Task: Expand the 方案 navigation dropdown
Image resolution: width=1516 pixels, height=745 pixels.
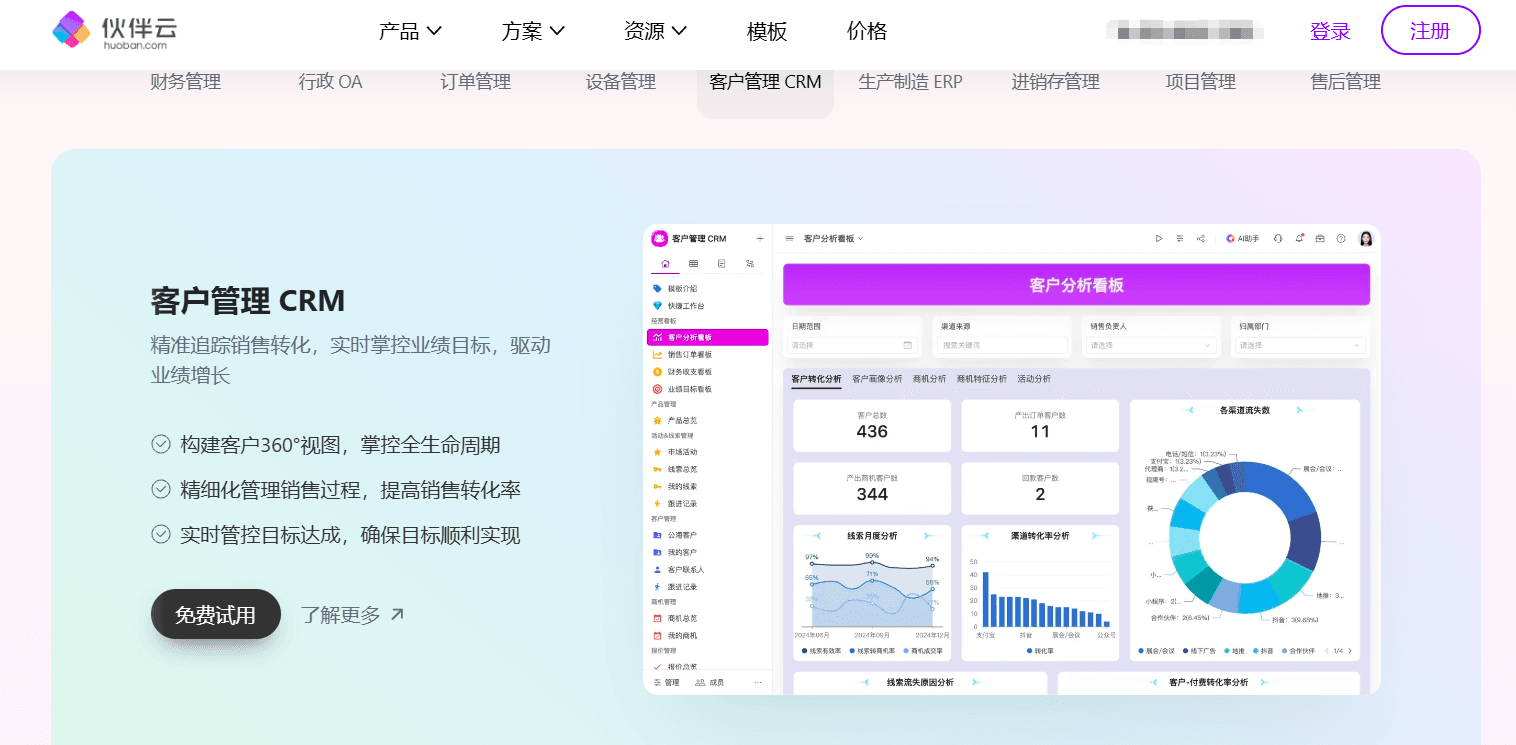Action: pos(533,31)
